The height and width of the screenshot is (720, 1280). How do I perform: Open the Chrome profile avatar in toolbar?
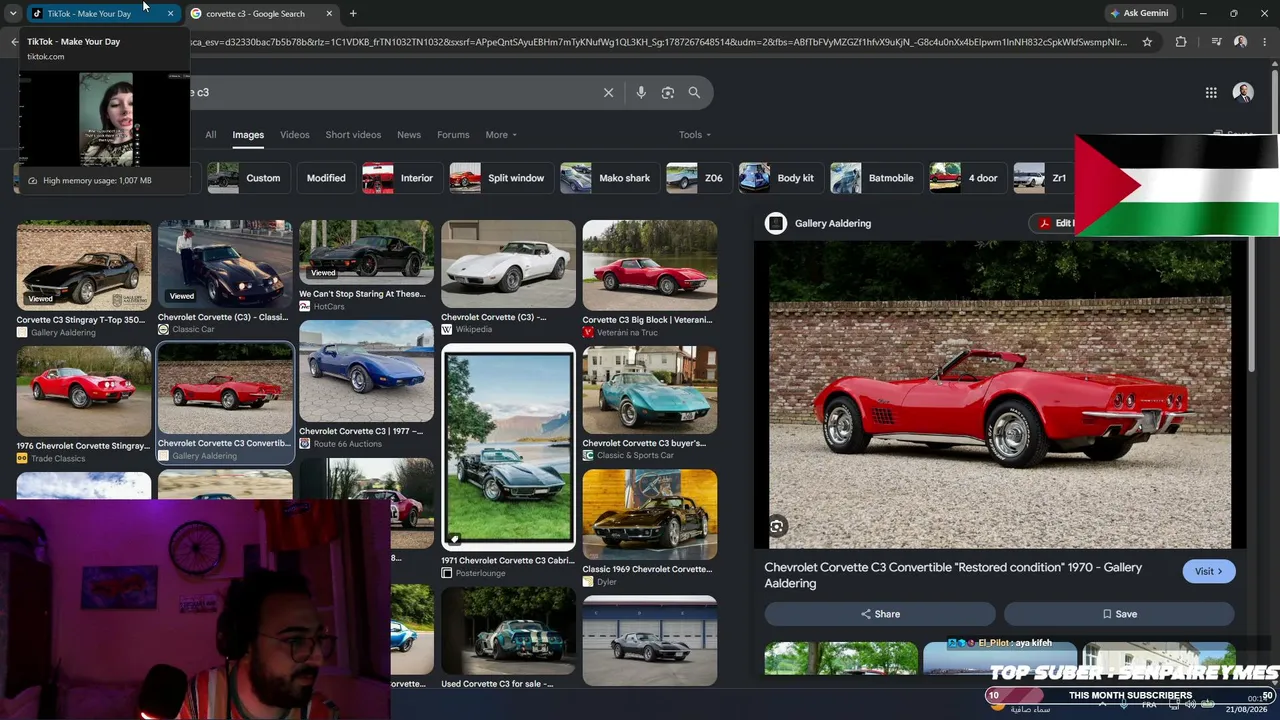(x=1241, y=42)
